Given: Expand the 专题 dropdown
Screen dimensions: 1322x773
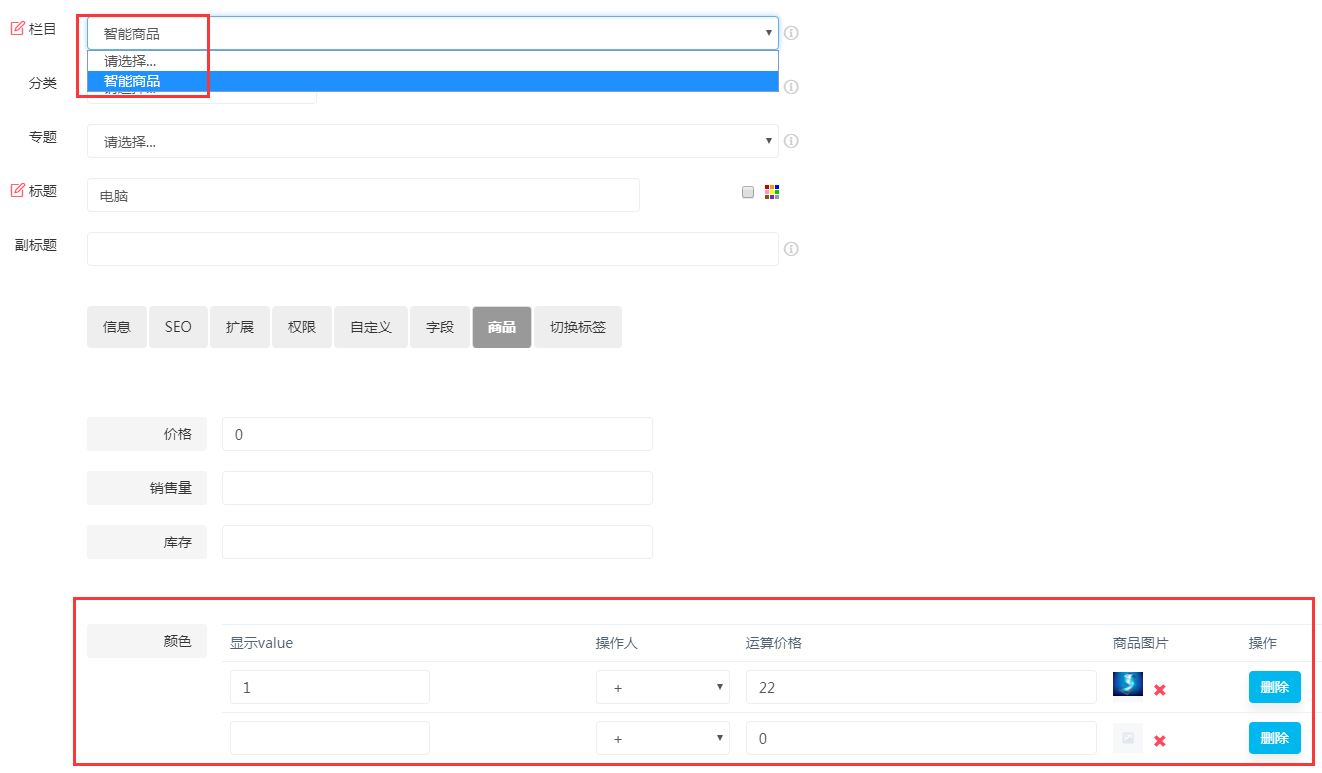Looking at the screenshot, I should (x=432, y=141).
